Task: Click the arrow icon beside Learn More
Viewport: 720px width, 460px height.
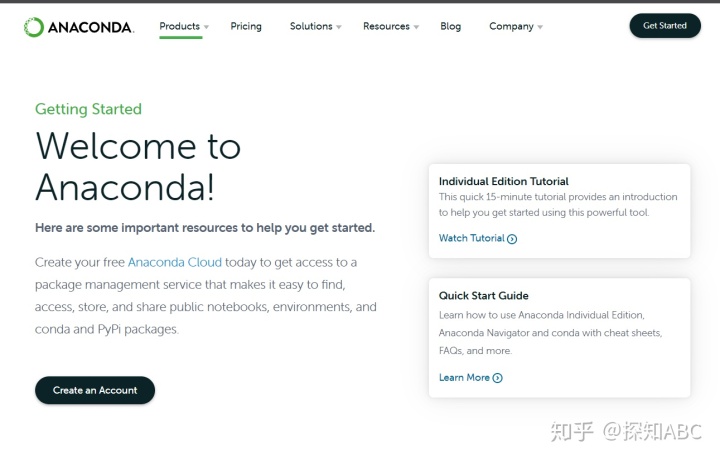Action: pos(497,378)
